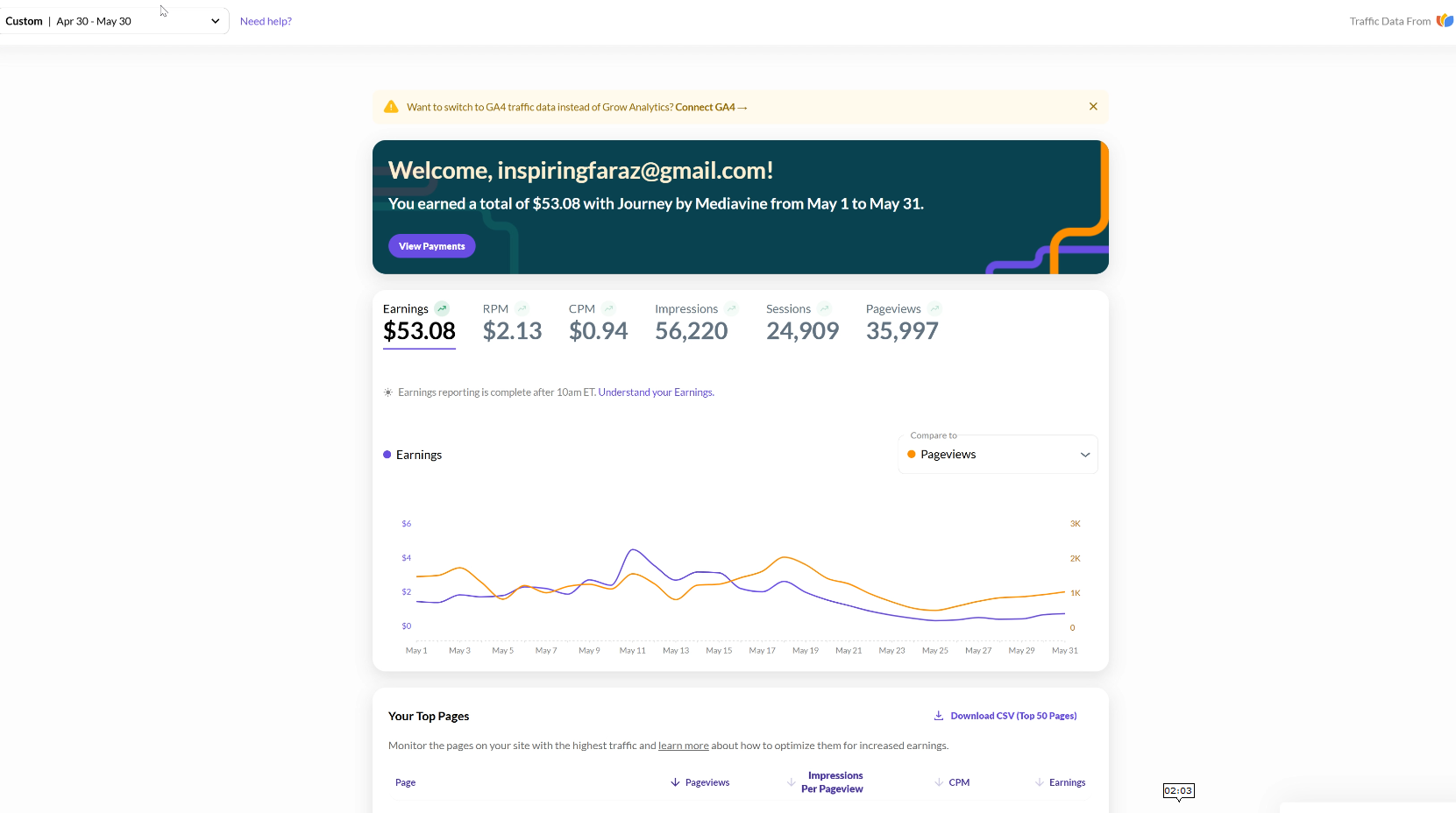
Task: Click the Connect GA4 link
Action: (x=711, y=107)
